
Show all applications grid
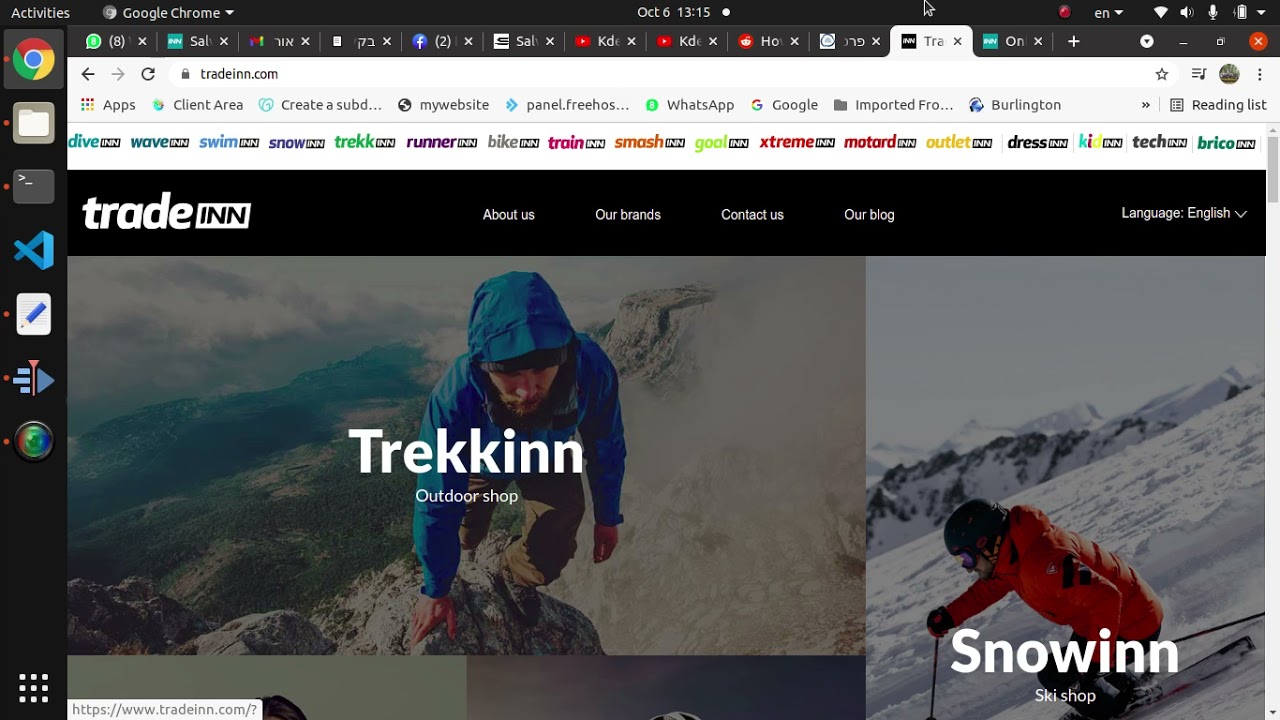[33, 688]
